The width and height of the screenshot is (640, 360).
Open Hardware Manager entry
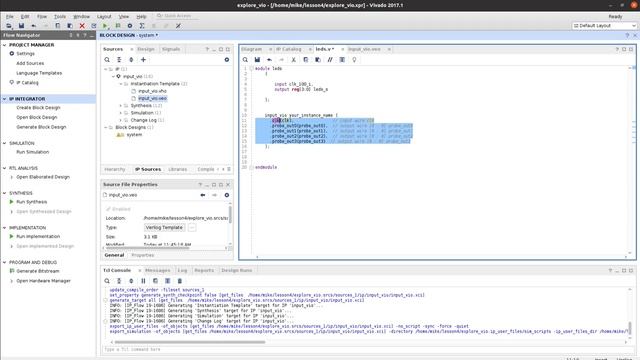pos(43,281)
